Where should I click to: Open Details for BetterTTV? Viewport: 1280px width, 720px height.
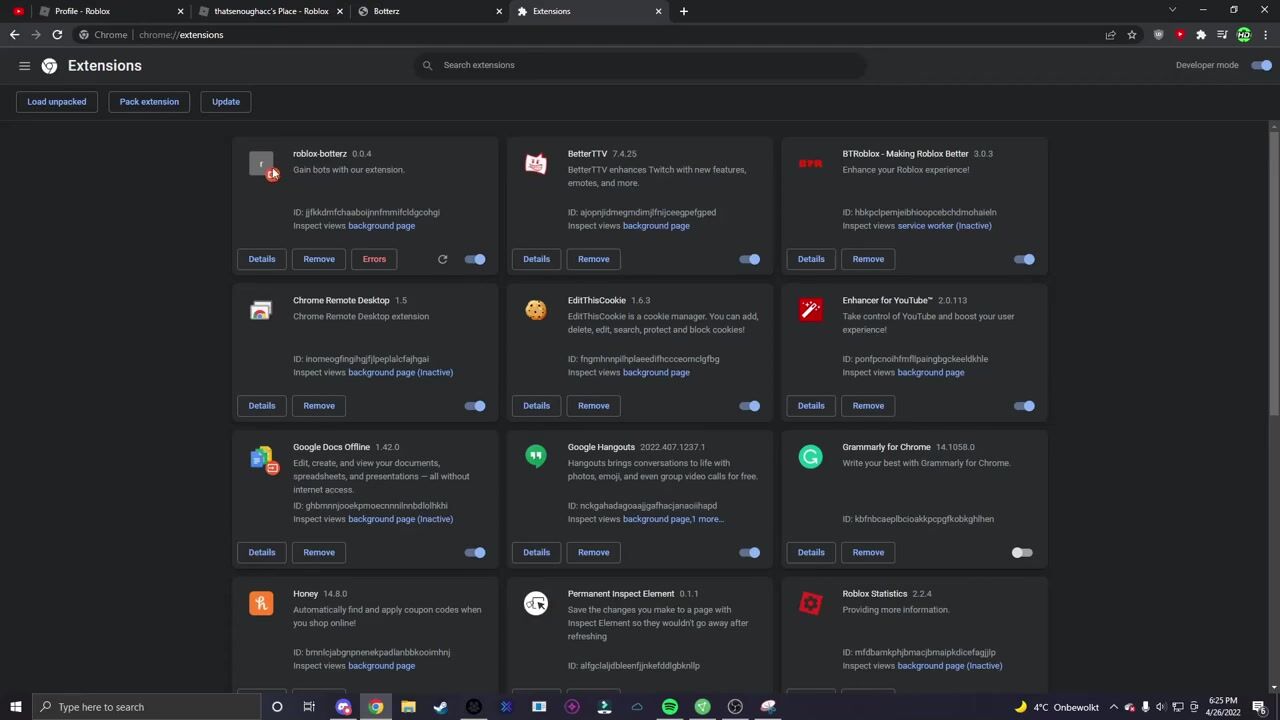(x=536, y=259)
